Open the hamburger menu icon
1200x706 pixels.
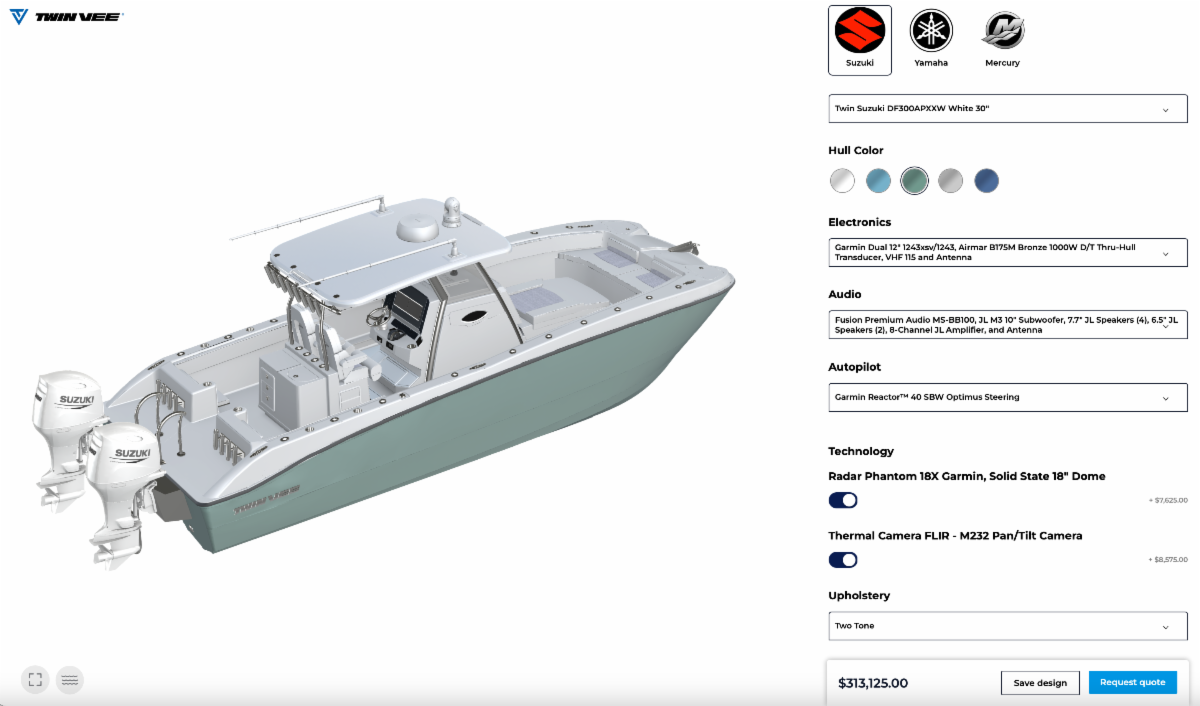point(69,680)
